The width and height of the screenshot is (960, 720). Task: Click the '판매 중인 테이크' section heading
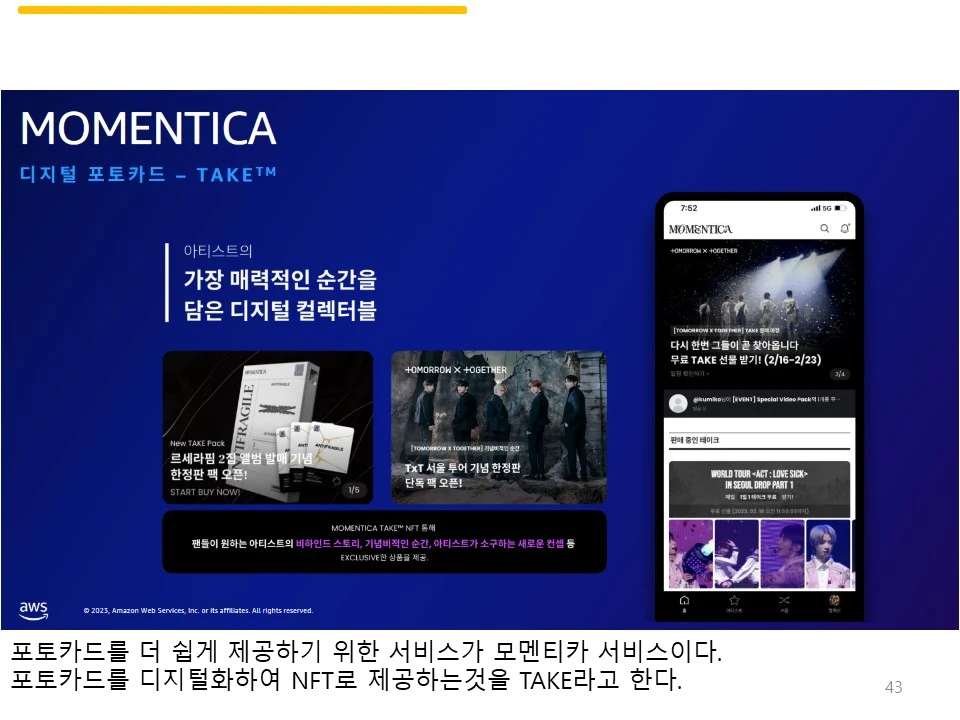[x=695, y=440]
